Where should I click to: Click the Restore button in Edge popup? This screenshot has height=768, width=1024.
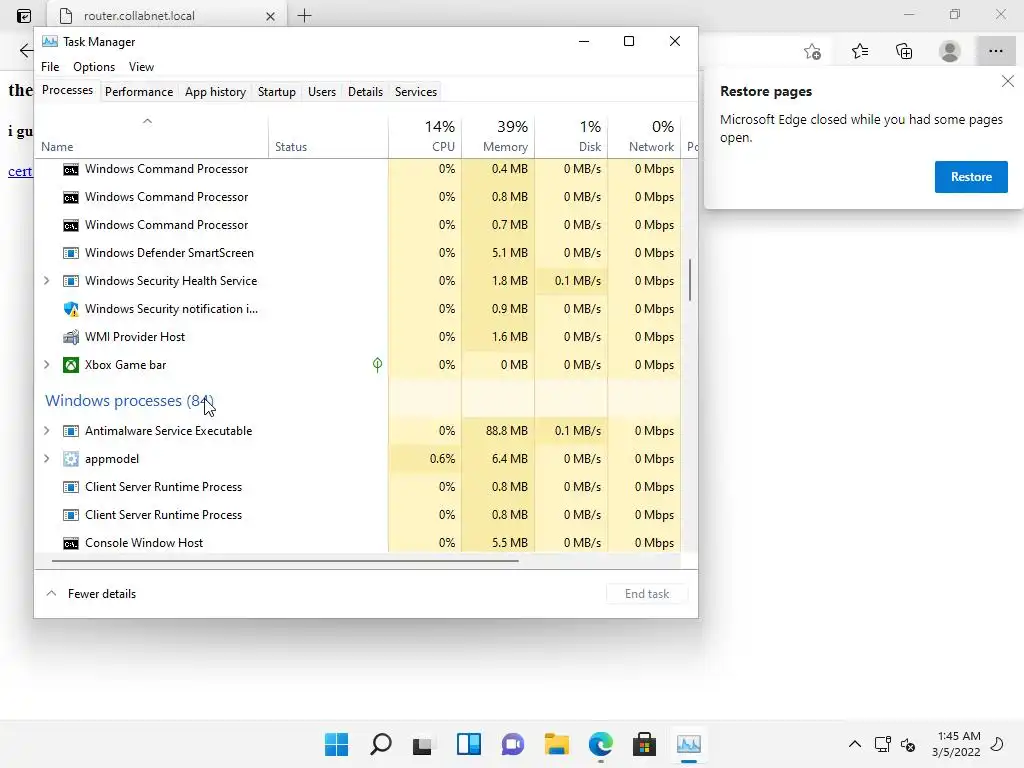pos(970,177)
